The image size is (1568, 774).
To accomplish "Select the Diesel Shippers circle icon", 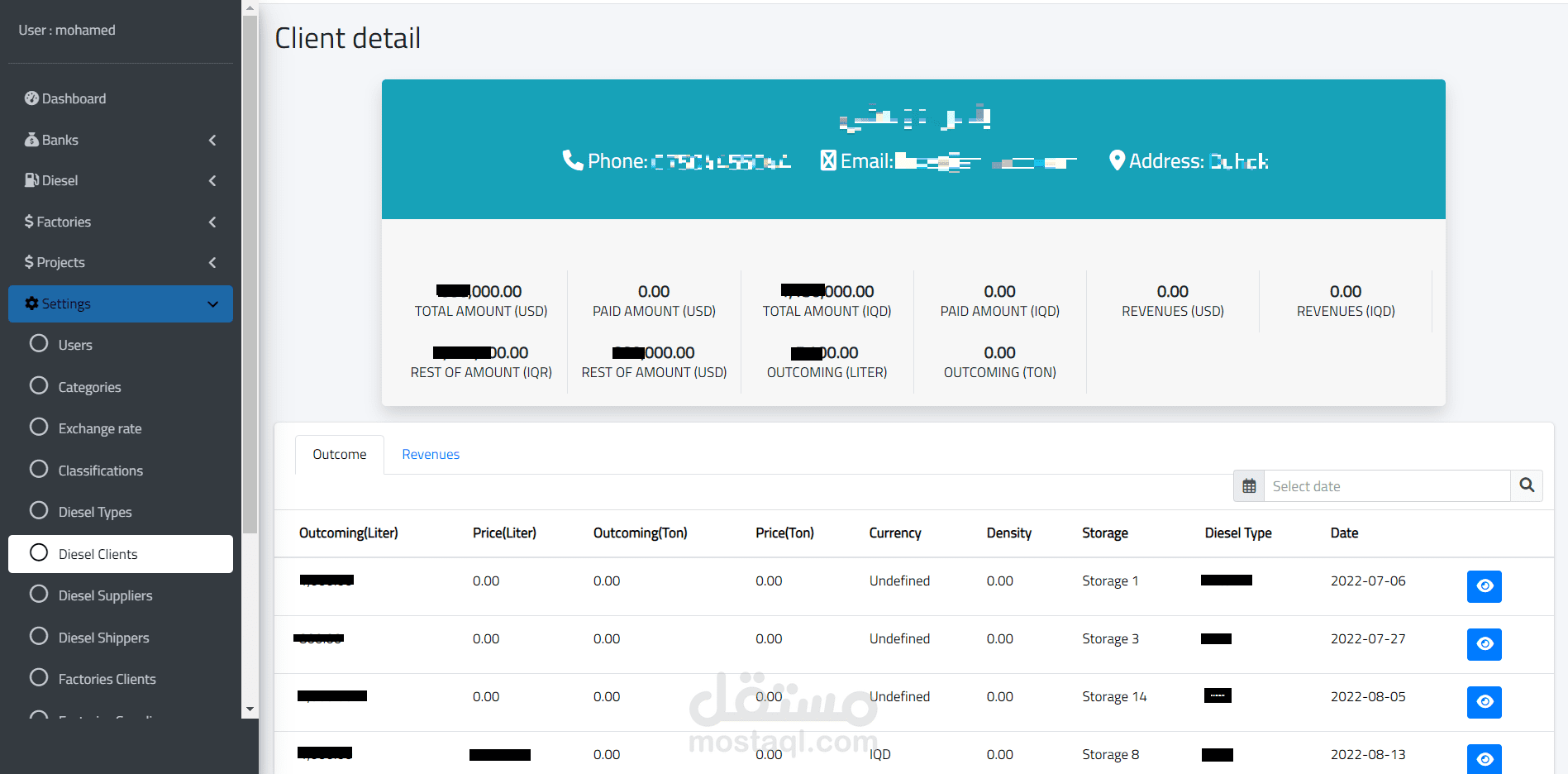I will (39, 636).
